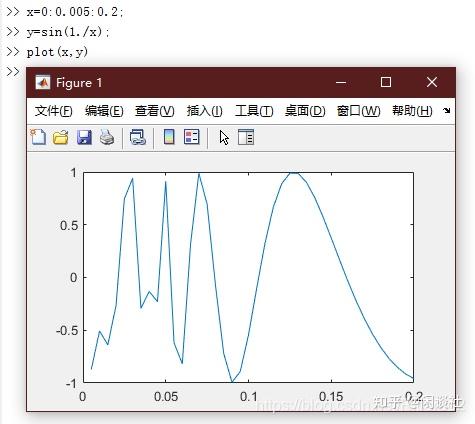Save the figure with floppy disk icon
The width and height of the screenshot is (475, 424).
84,137
